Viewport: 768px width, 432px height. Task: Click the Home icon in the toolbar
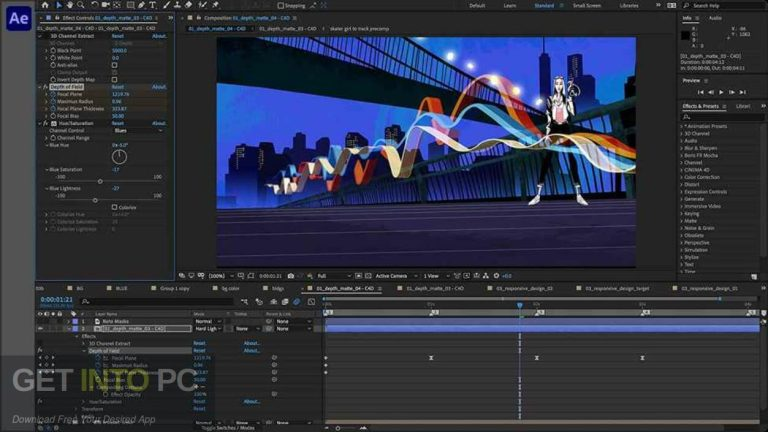[x=45, y=5]
